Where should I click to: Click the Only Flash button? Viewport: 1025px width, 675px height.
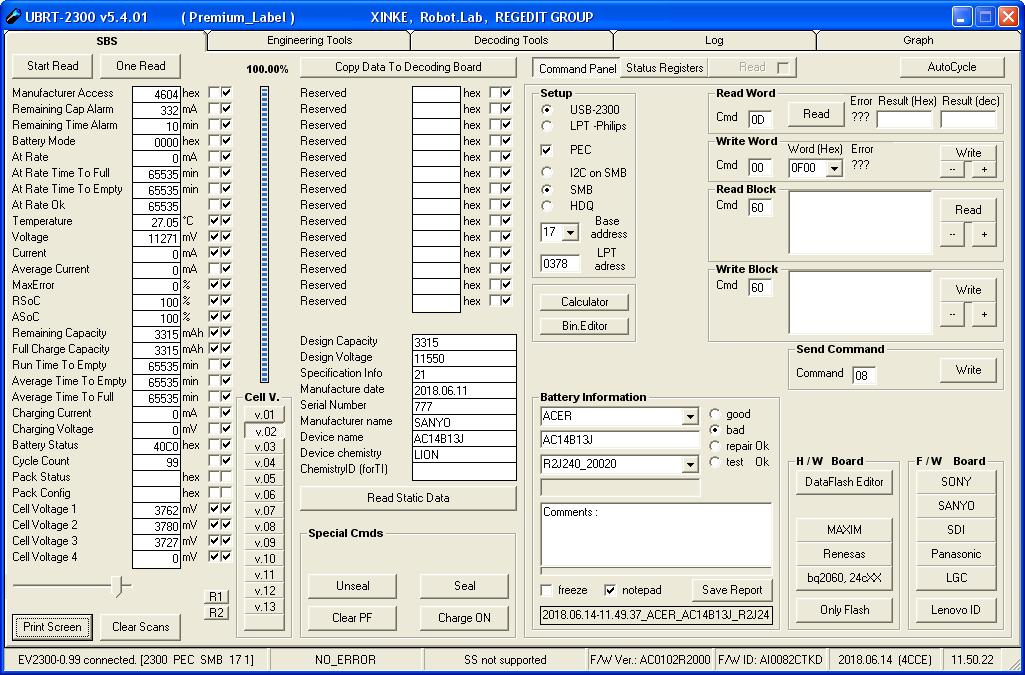pyautogui.click(x=844, y=610)
